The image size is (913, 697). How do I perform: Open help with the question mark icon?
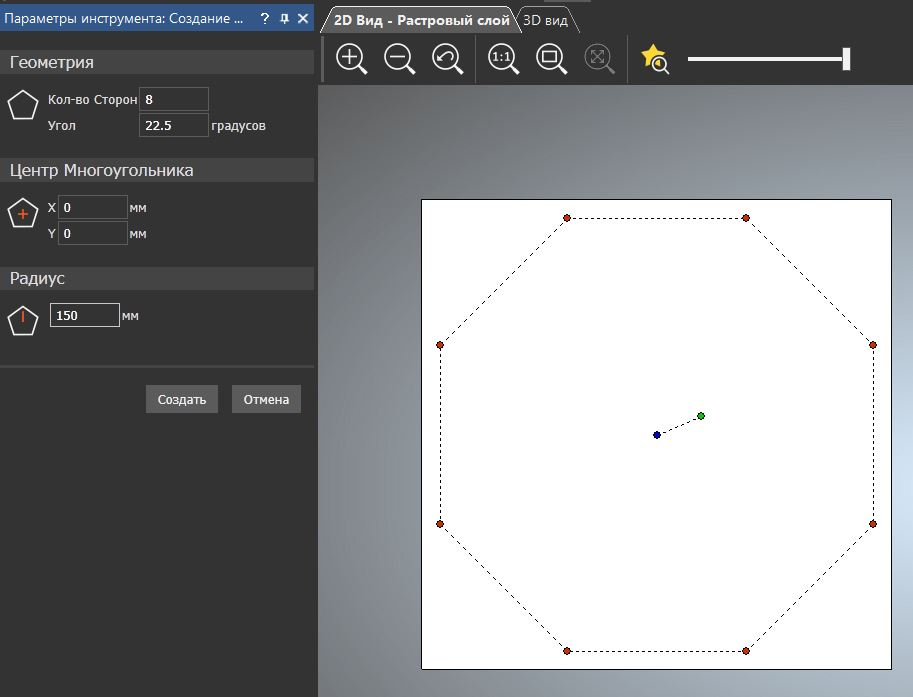[x=265, y=18]
